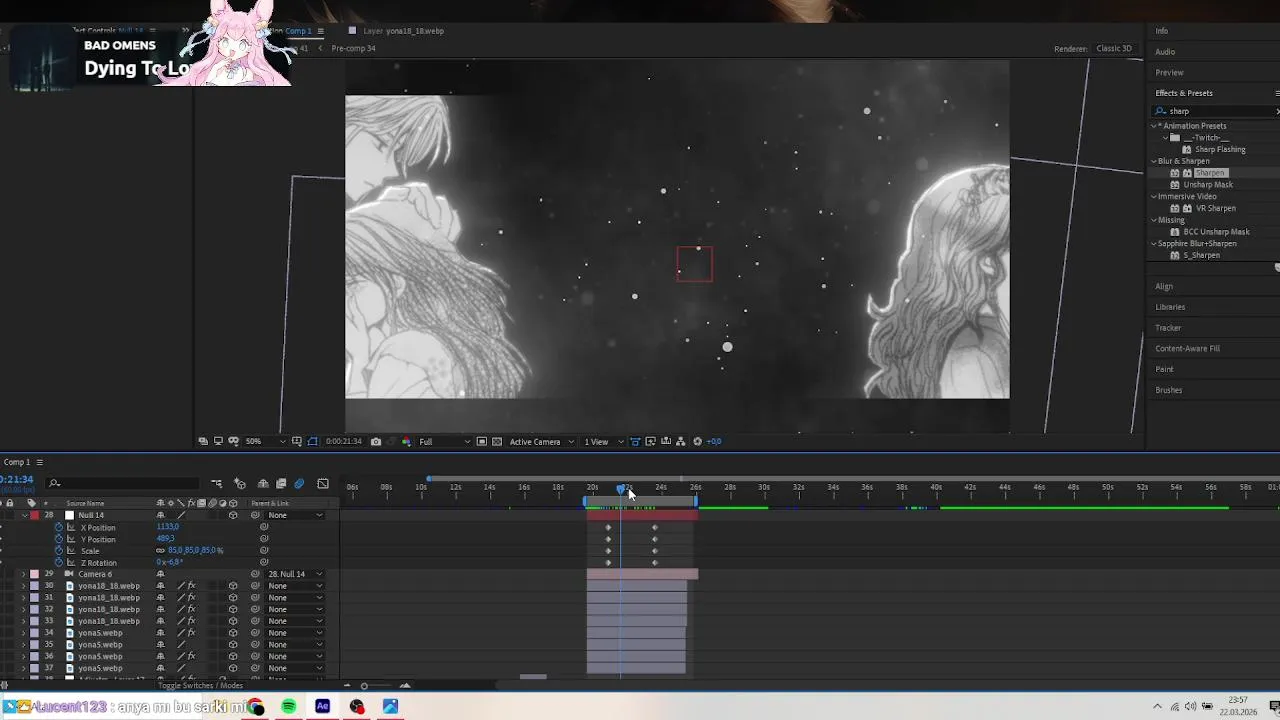This screenshot has width=1280, height=720.
Task: Open the magnification 50% dropdown
Action: tap(266, 441)
